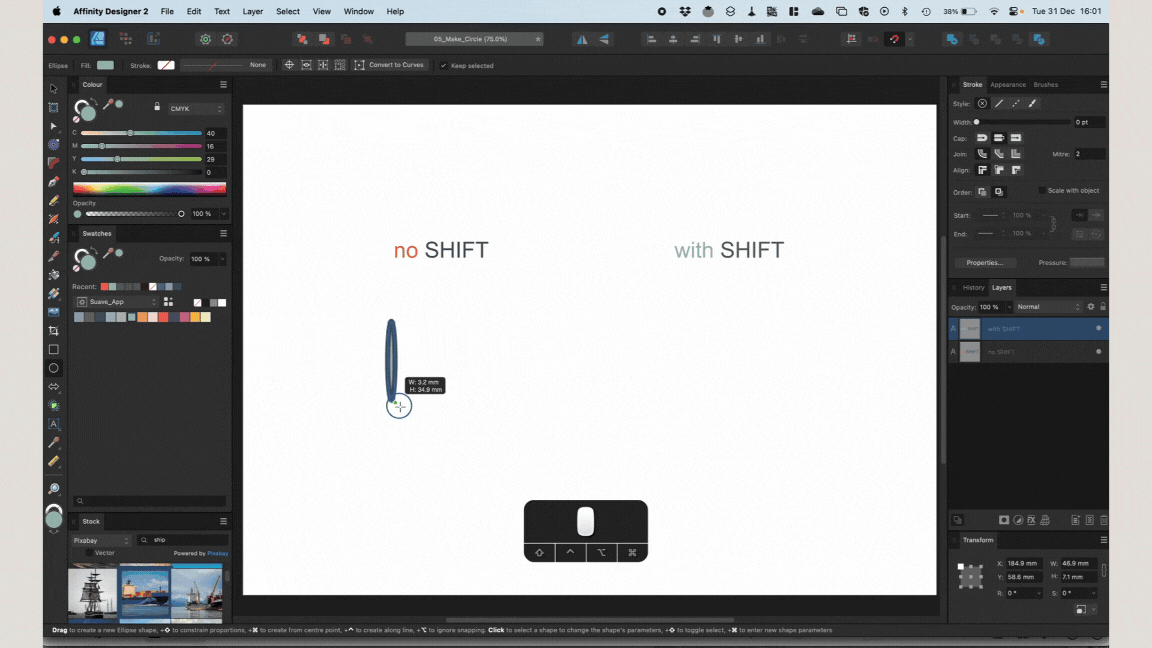
Task: Choose solid line stroke style
Action: click(999, 104)
